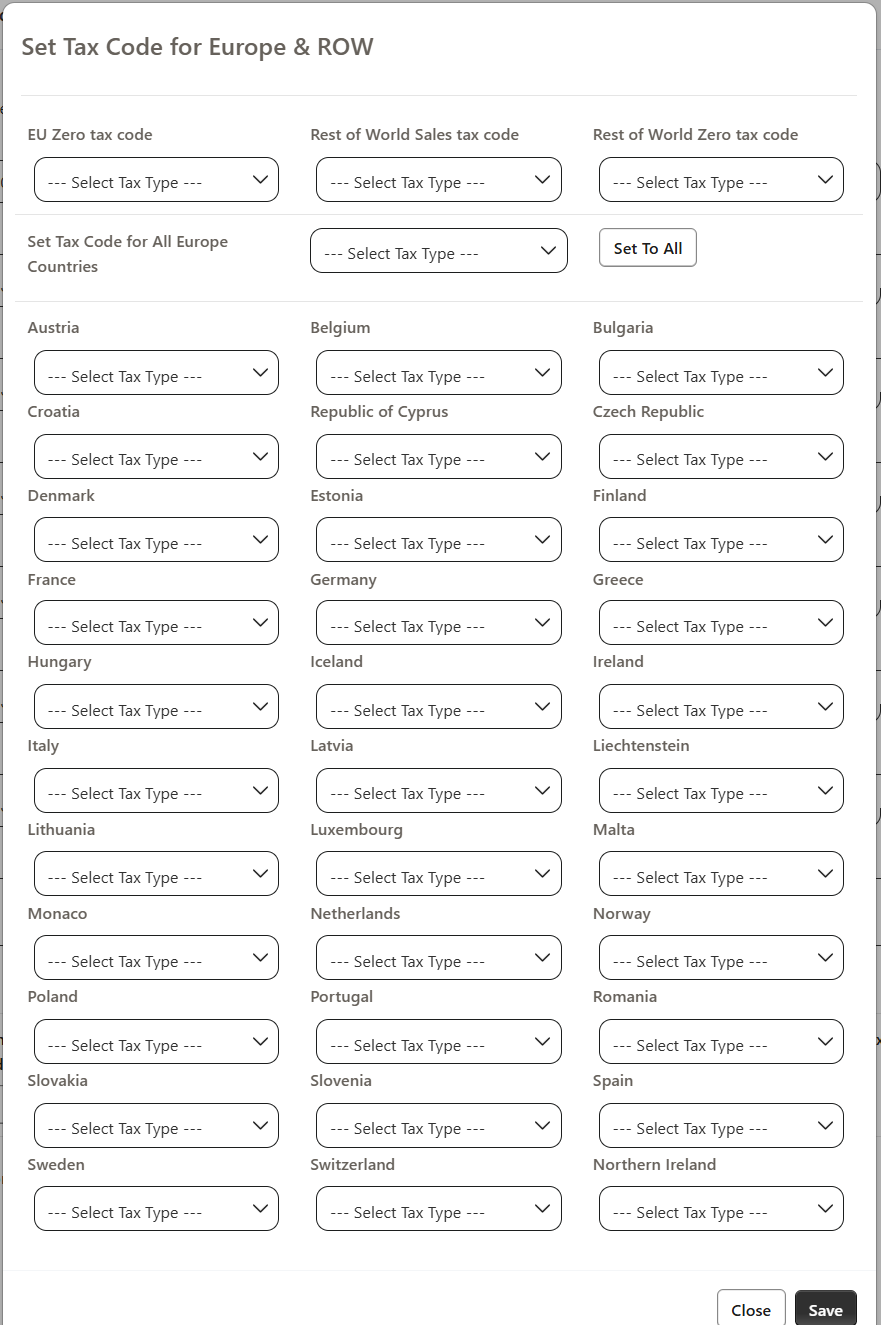Expand Rest of World Sales tax code dropdown

pos(438,181)
